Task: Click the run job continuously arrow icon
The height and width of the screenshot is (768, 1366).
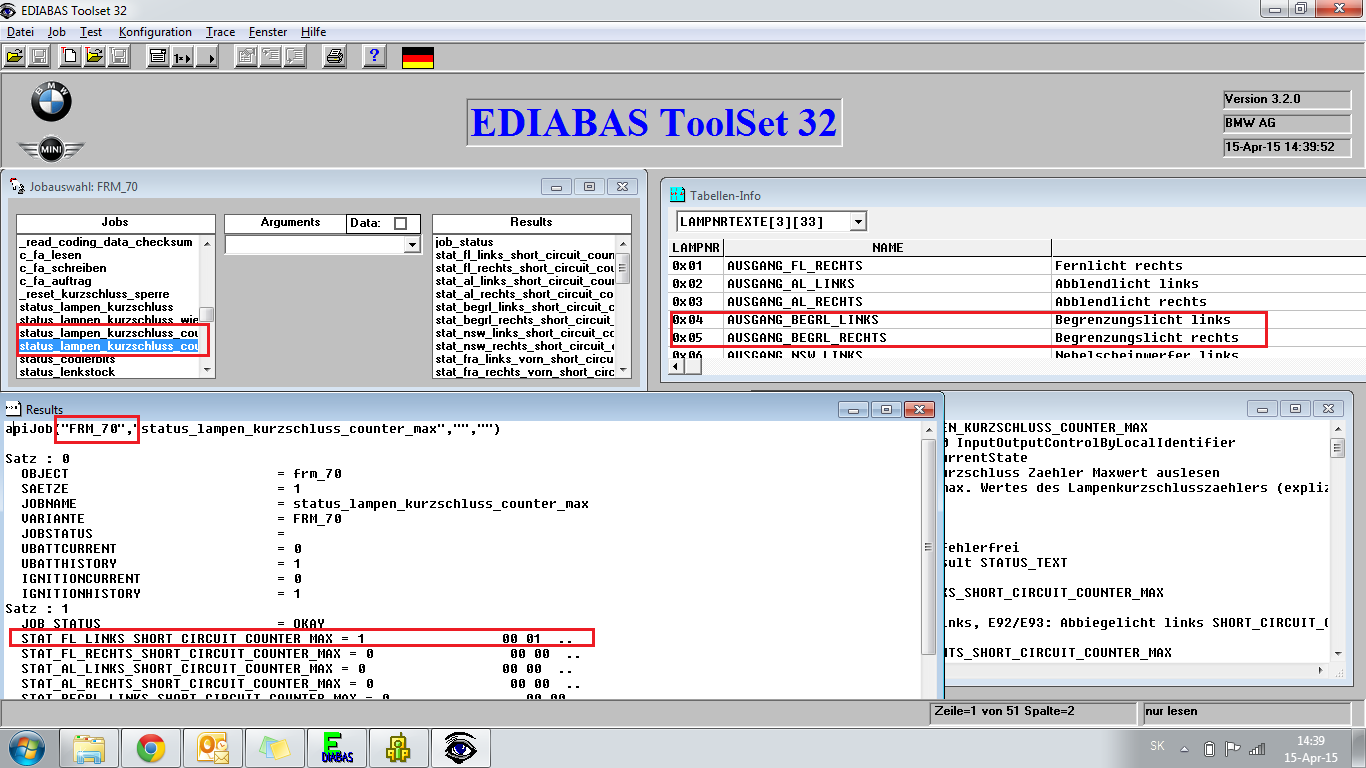Action: click(207, 57)
